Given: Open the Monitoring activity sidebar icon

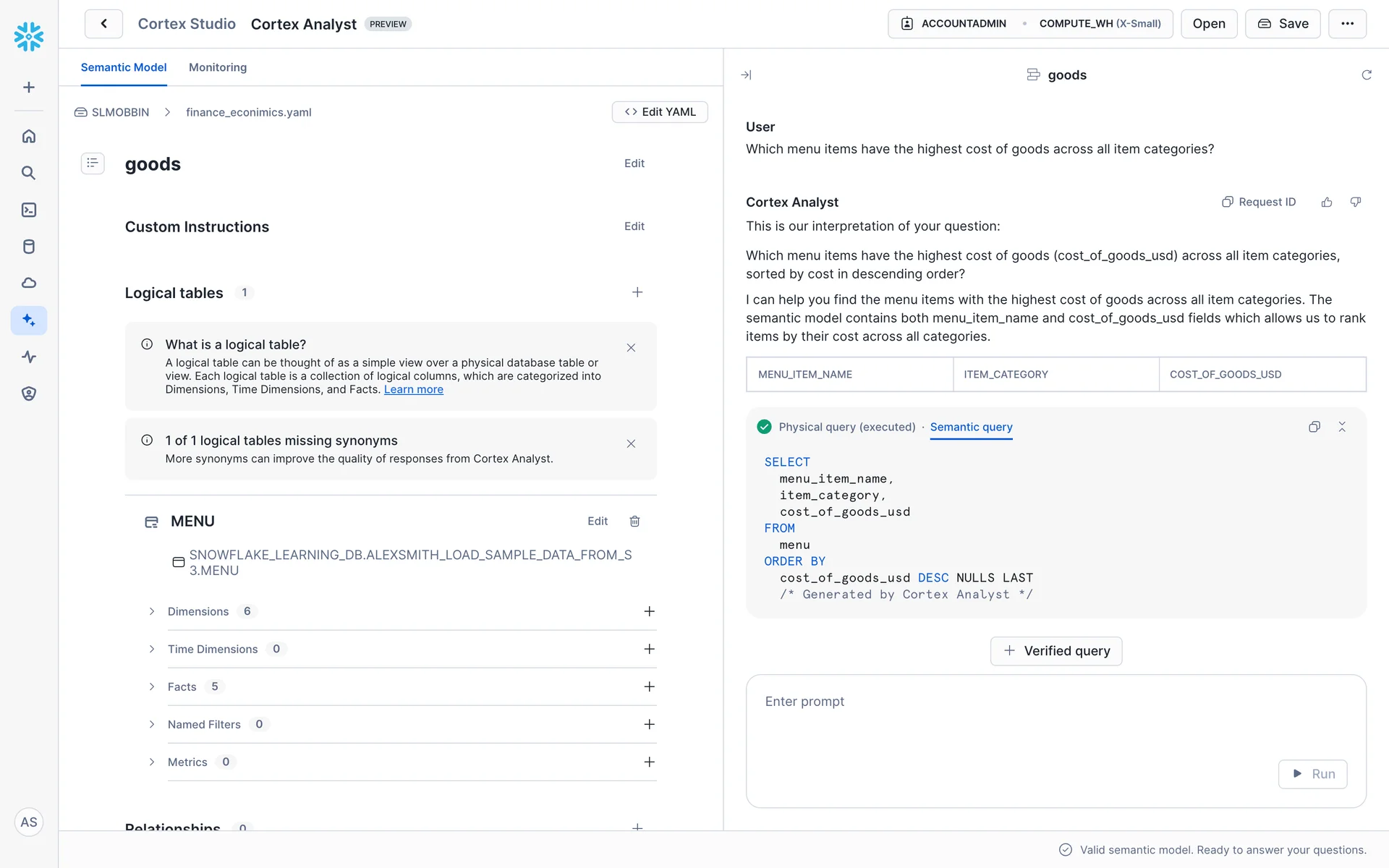Looking at the screenshot, I should coord(29,357).
